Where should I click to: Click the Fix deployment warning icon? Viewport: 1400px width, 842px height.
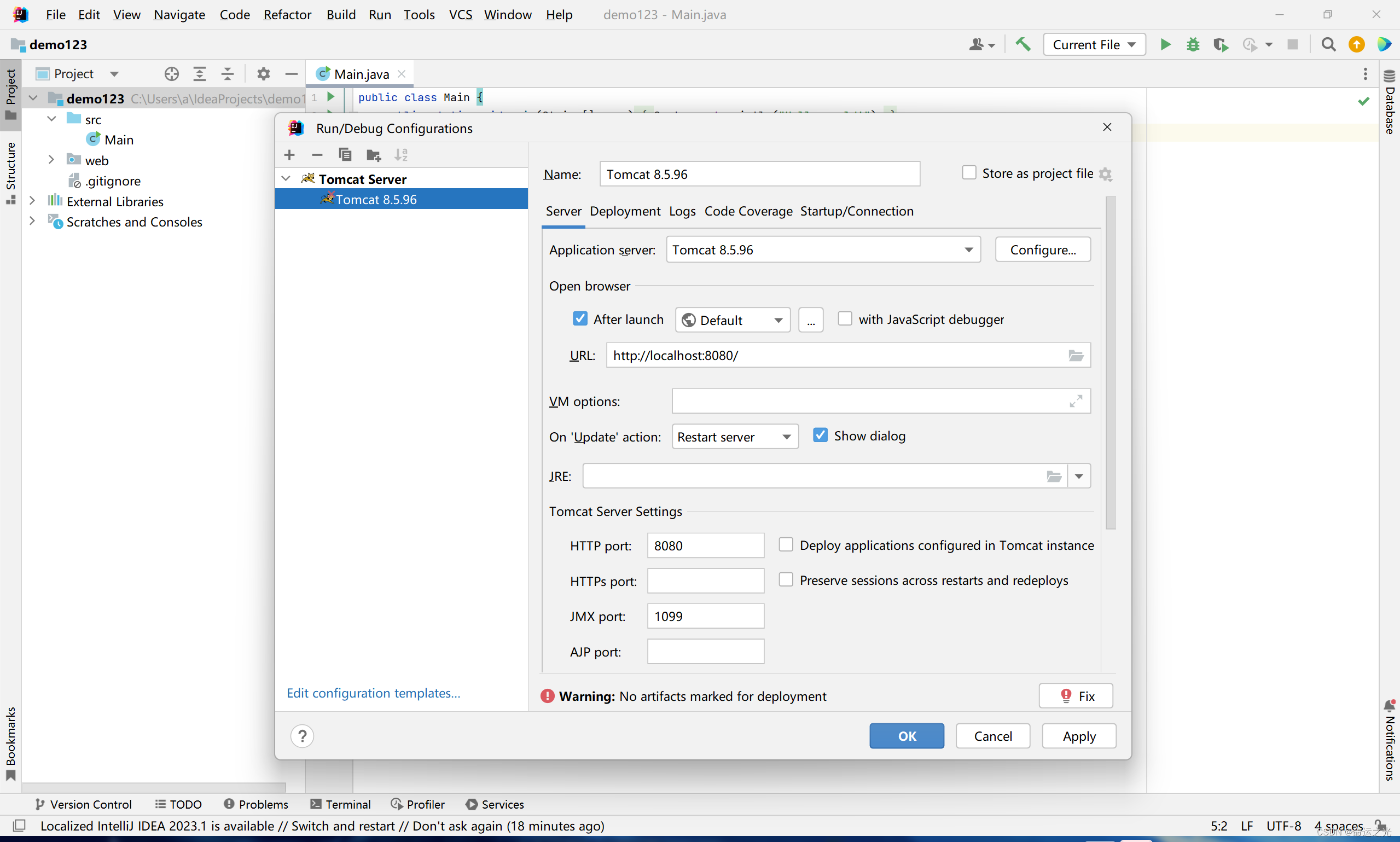(x=1076, y=696)
